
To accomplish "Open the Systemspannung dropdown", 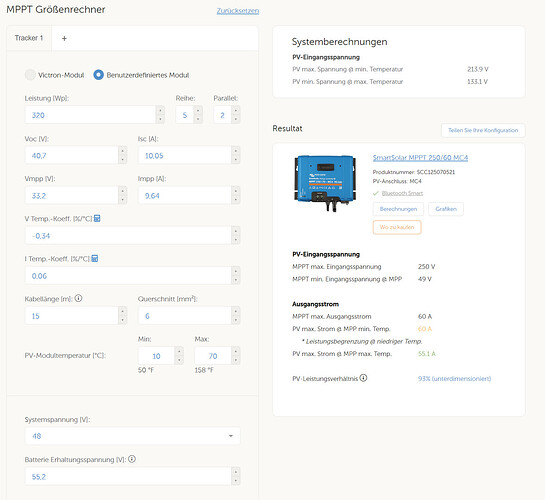I will point(132,436).
